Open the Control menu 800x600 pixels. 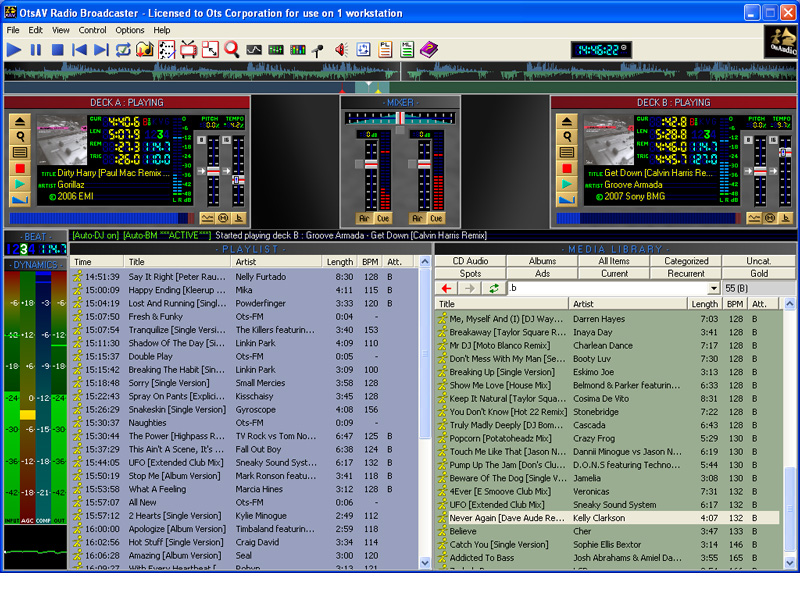coord(92,30)
